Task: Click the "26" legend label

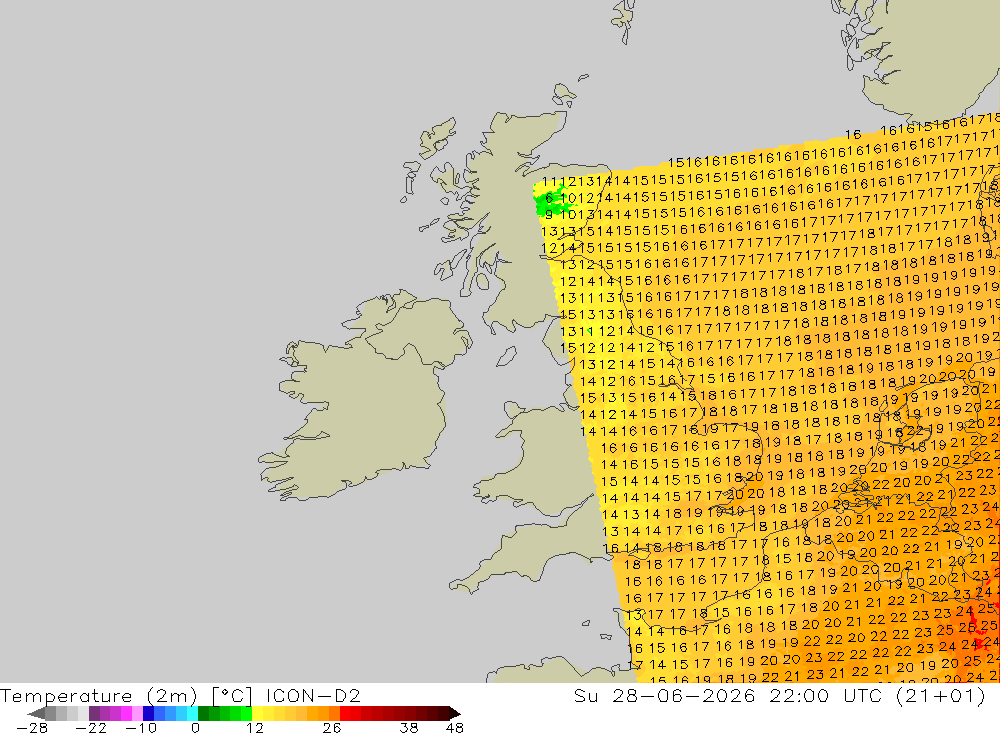Action: pos(332,727)
